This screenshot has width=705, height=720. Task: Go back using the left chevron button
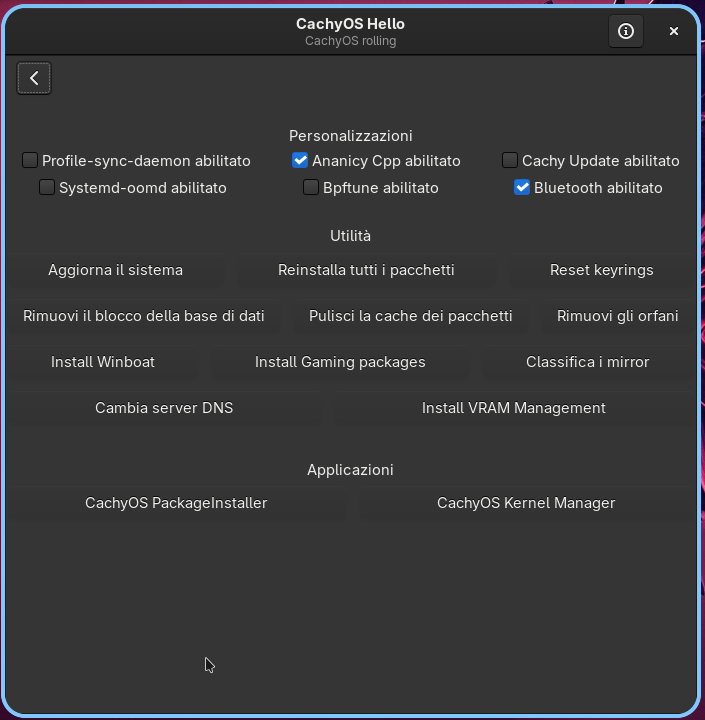[x=34, y=78]
